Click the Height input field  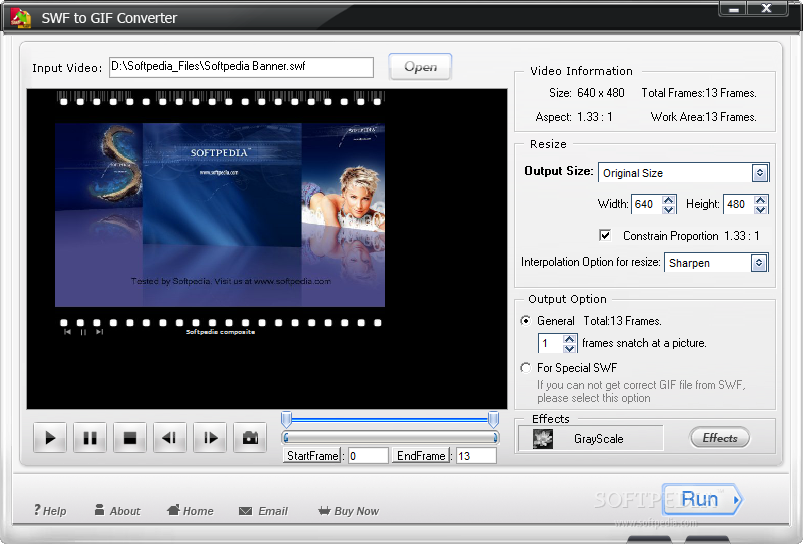coord(738,204)
